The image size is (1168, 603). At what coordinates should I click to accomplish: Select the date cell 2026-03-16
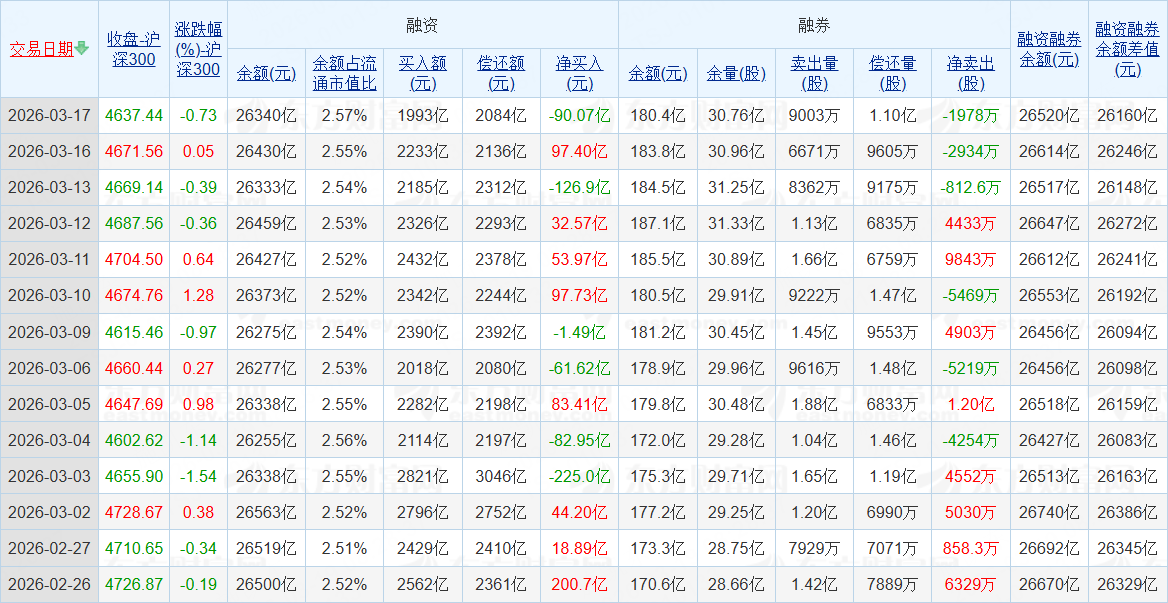[49, 151]
